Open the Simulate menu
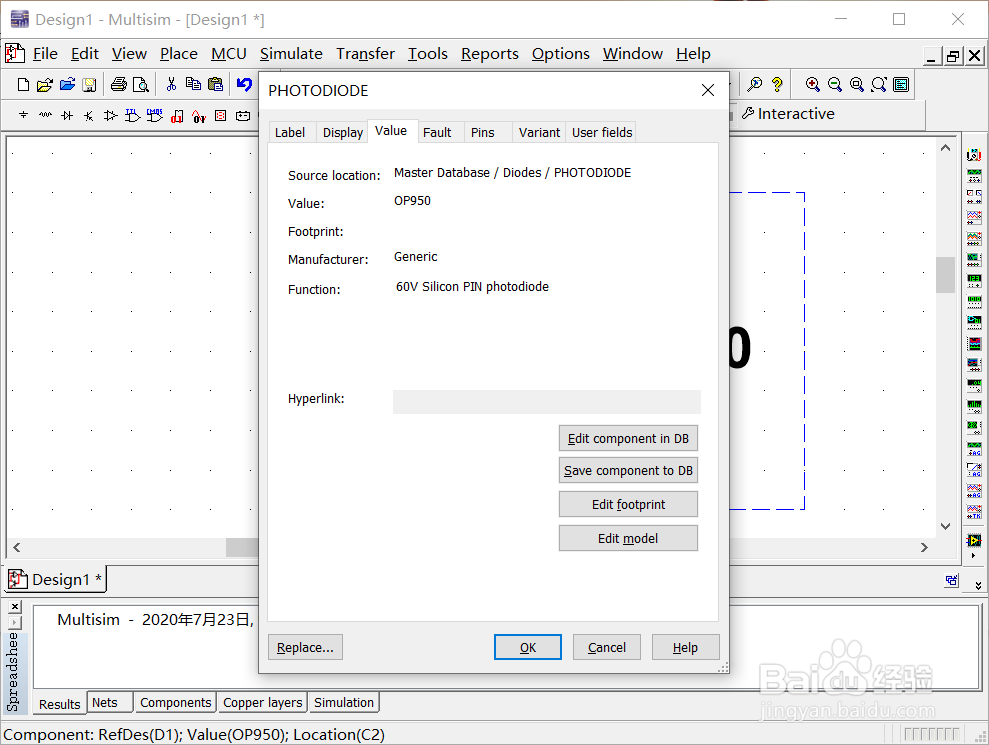This screenshot has width=989, height=745. (x=291, y=54)
